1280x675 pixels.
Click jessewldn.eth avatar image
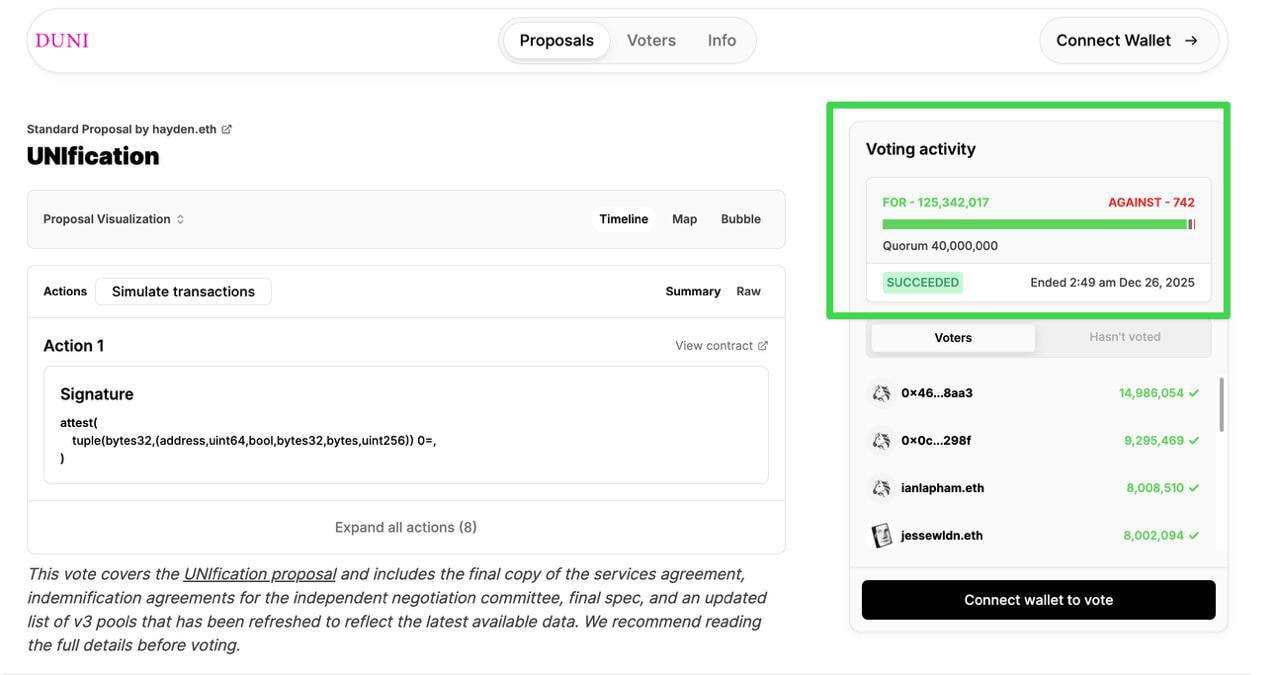click(881, 536)
